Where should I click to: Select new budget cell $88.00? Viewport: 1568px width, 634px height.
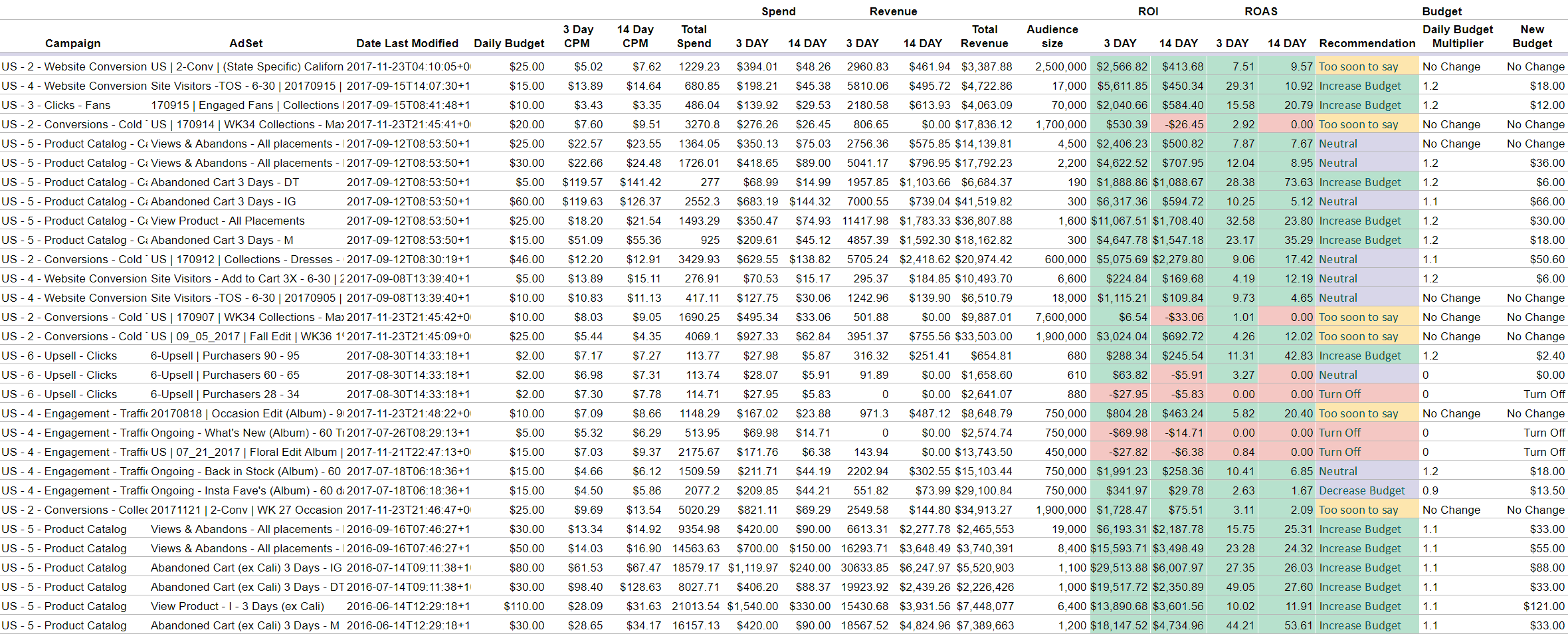[1547, 568]
